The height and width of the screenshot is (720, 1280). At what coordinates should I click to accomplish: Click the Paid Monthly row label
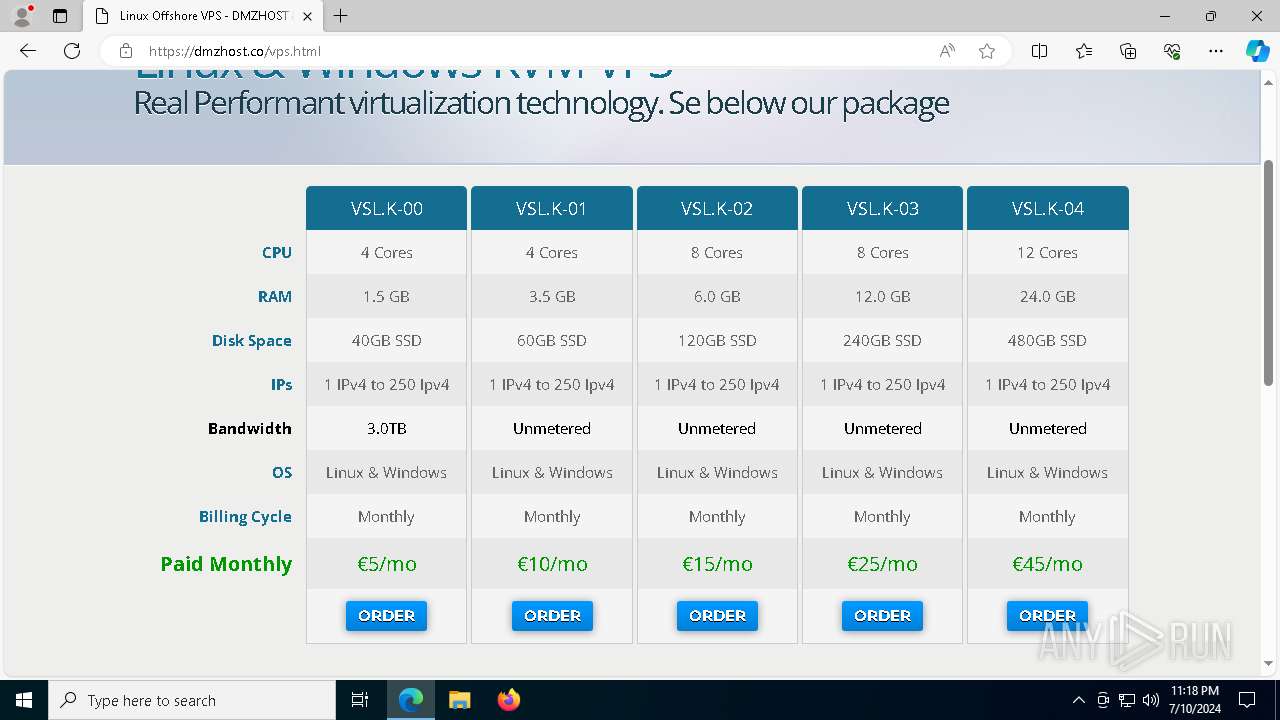click(x=226, y=564)
